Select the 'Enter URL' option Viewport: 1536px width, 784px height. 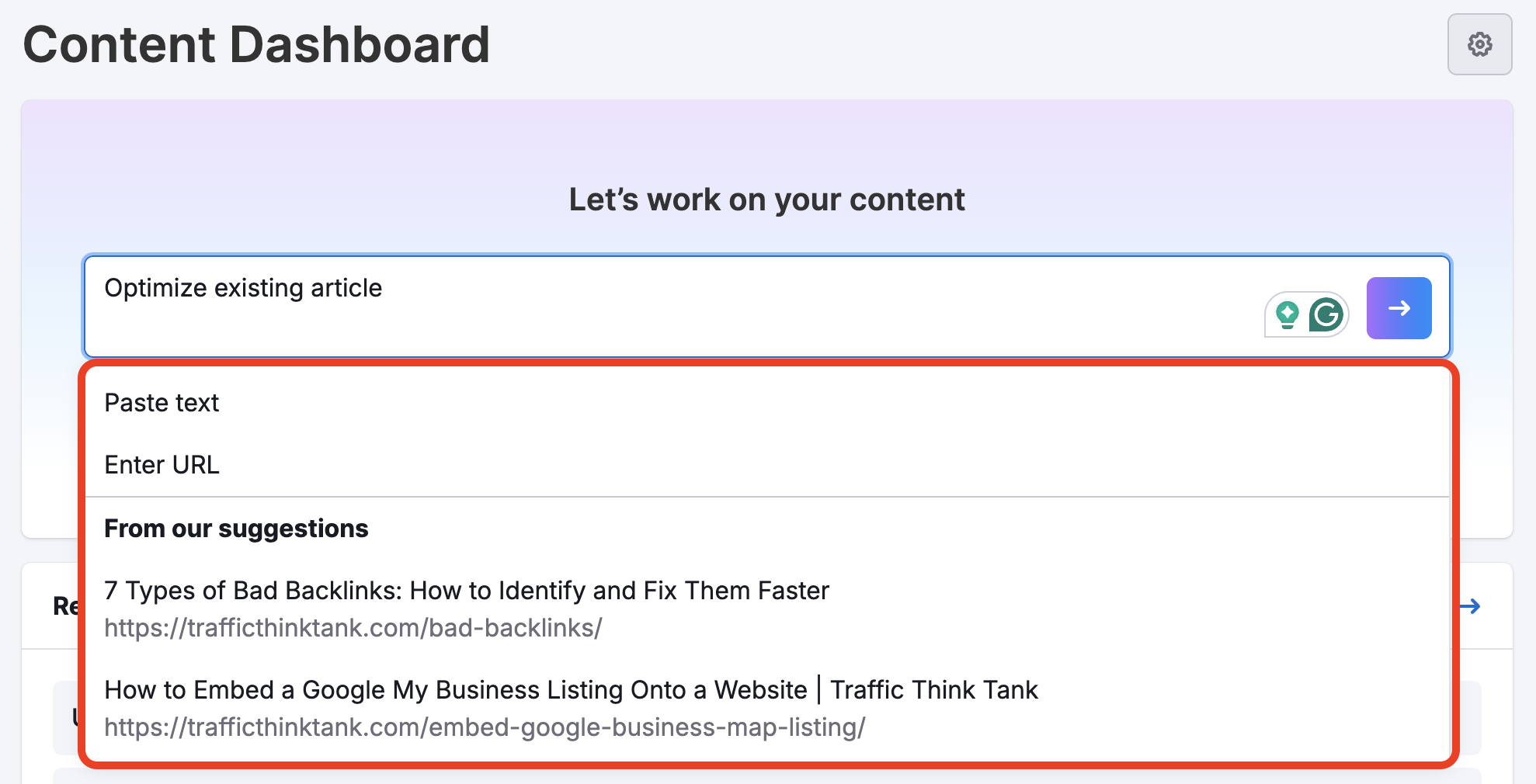162,464
